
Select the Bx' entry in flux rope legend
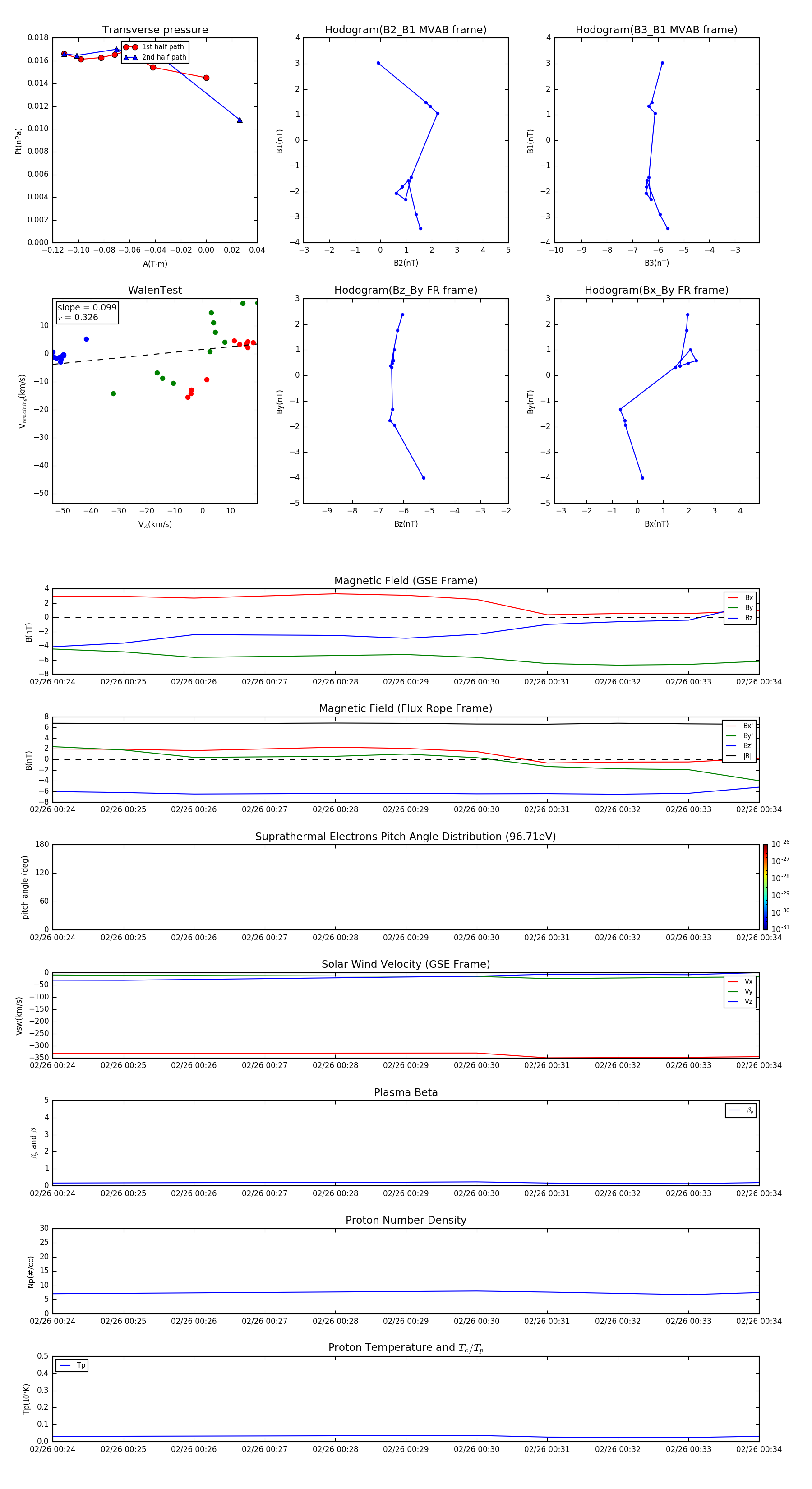739,726
